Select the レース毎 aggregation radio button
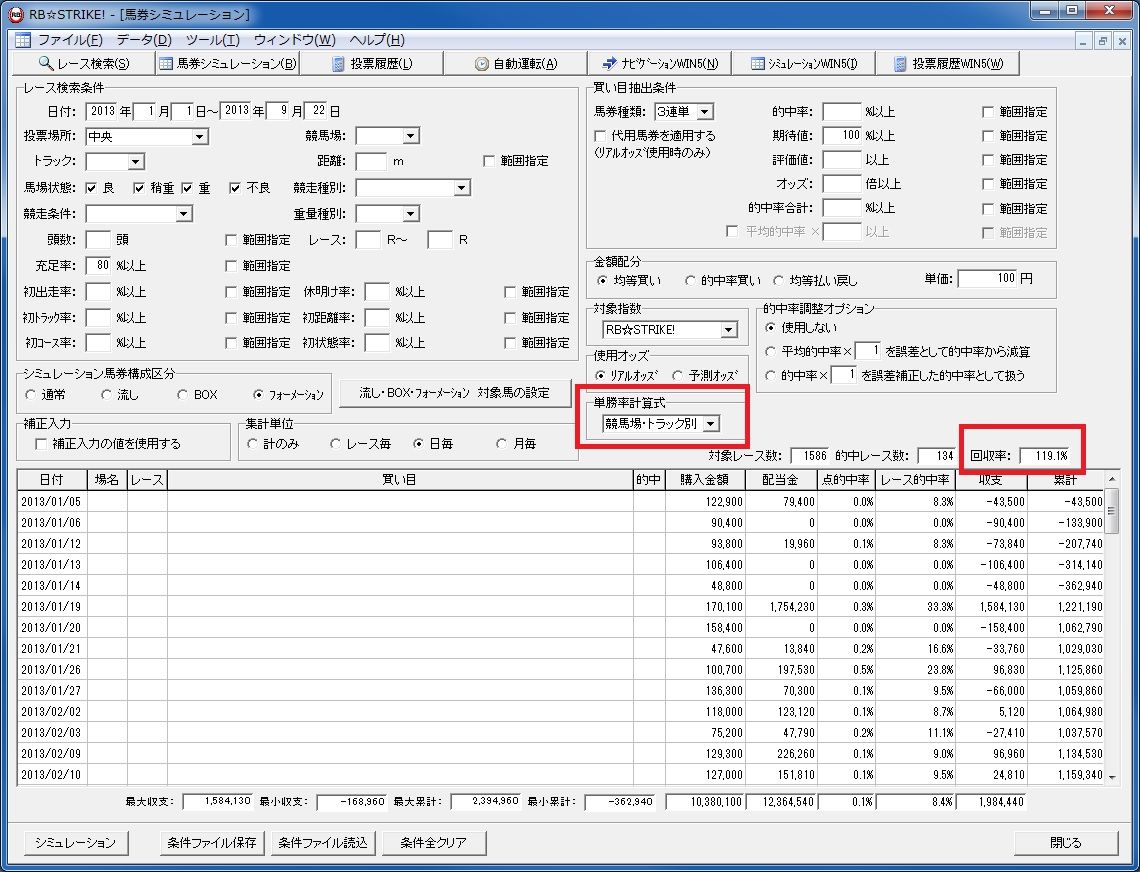The height and width of the screenshot is (872, 1140). (335, 444)
